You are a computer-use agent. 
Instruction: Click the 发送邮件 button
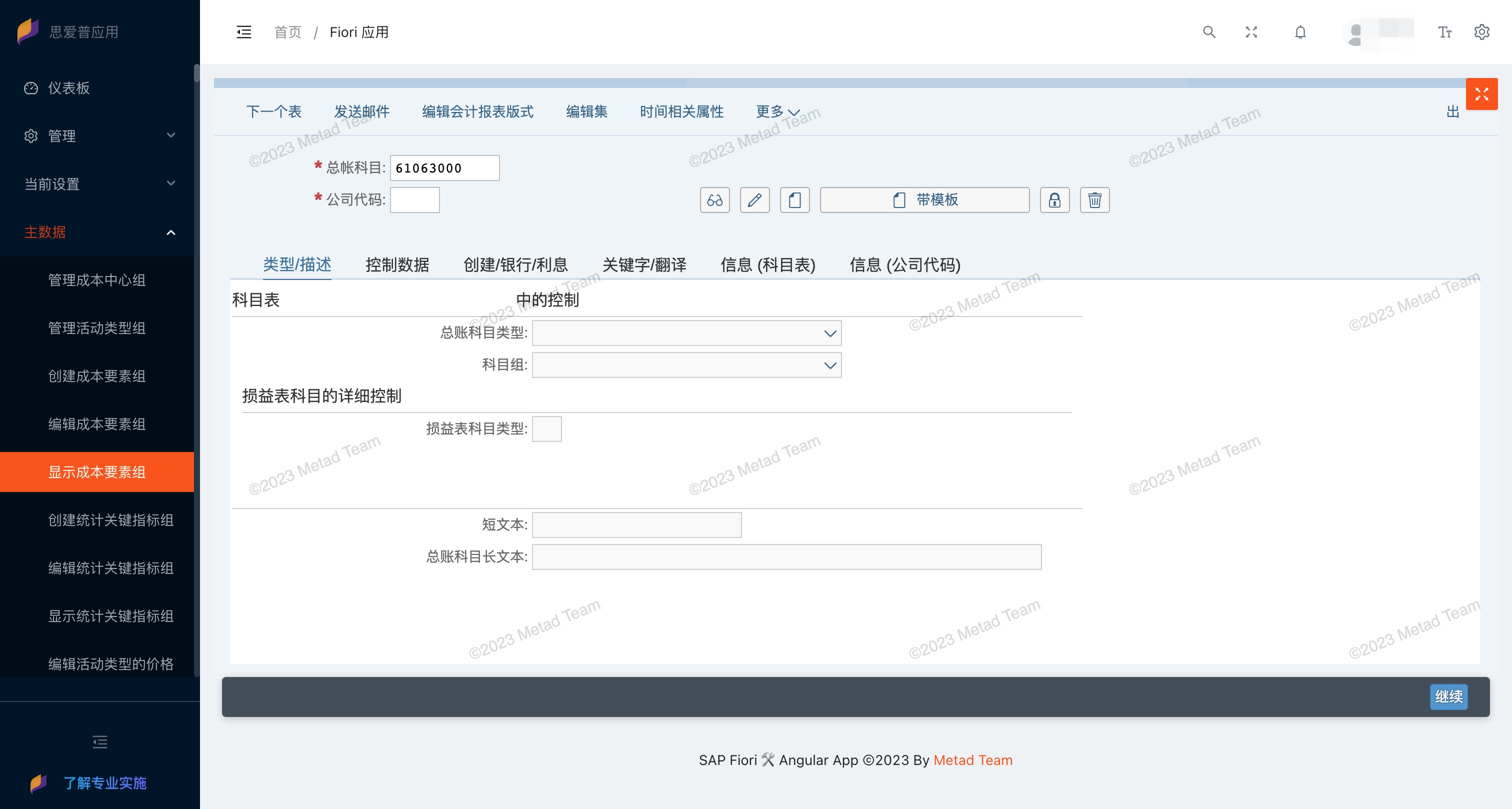362,111
